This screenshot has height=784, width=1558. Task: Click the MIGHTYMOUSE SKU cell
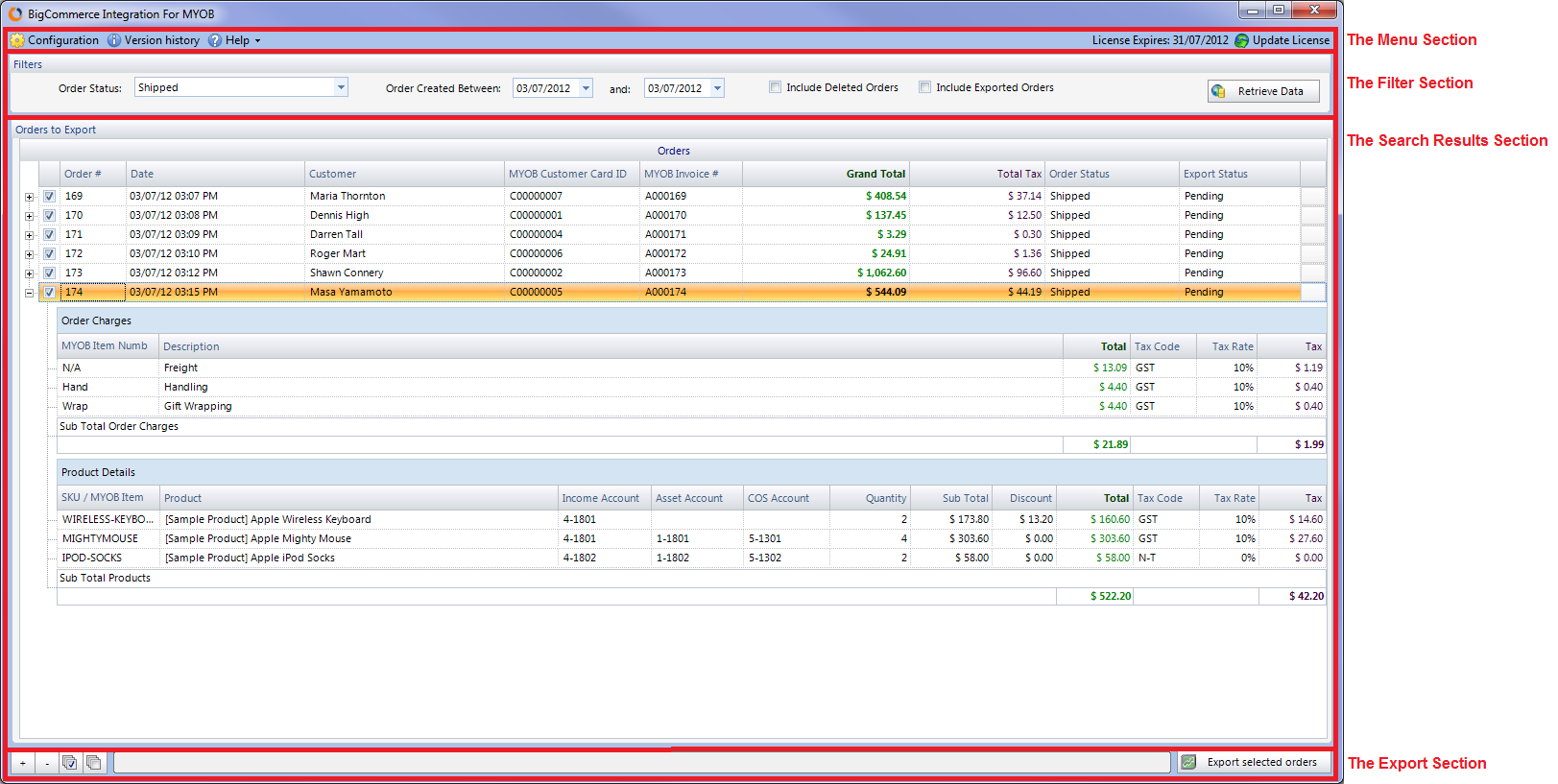(x=108, y=538)
